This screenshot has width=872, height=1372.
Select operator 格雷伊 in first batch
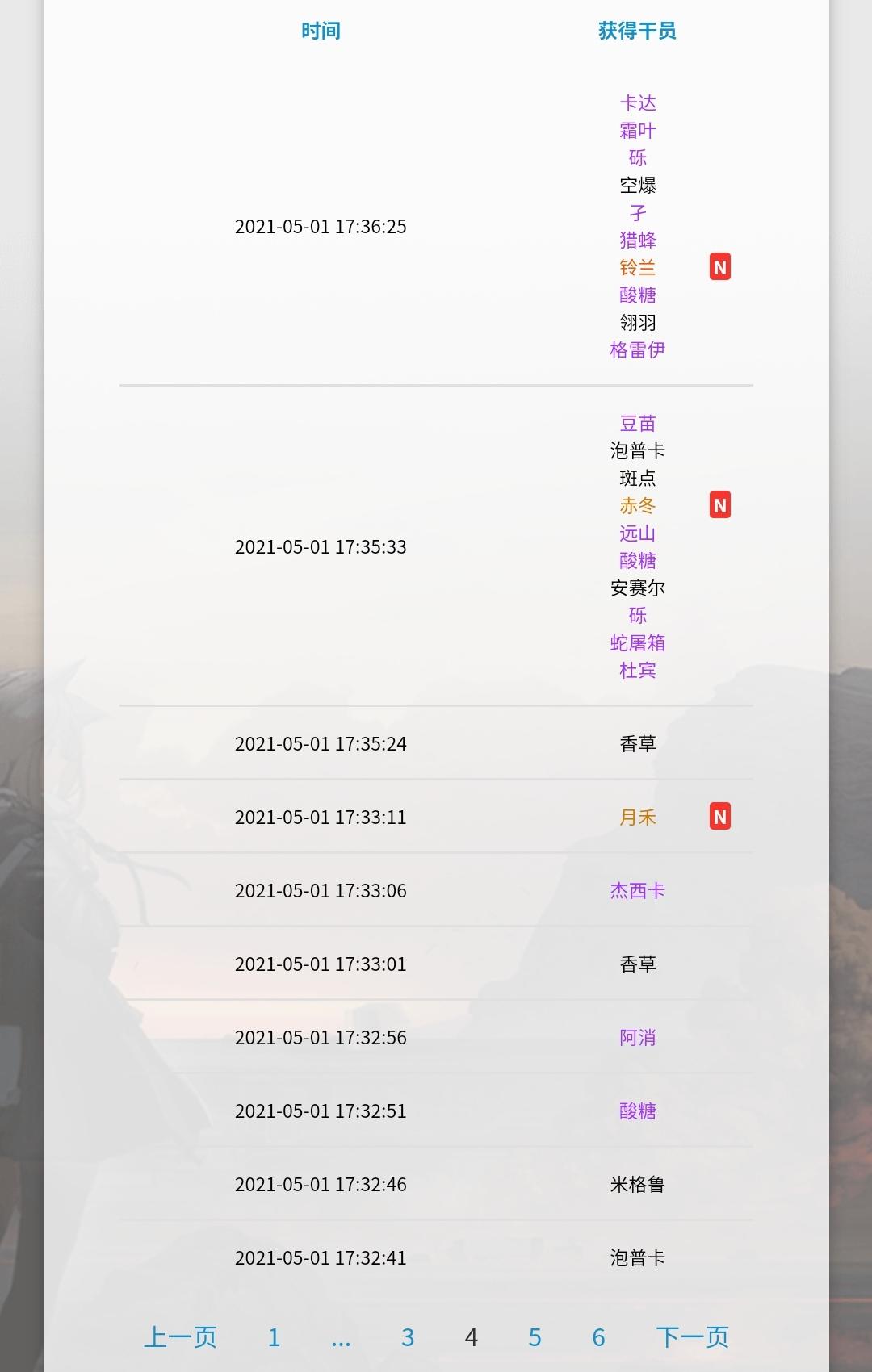(637, 350)
